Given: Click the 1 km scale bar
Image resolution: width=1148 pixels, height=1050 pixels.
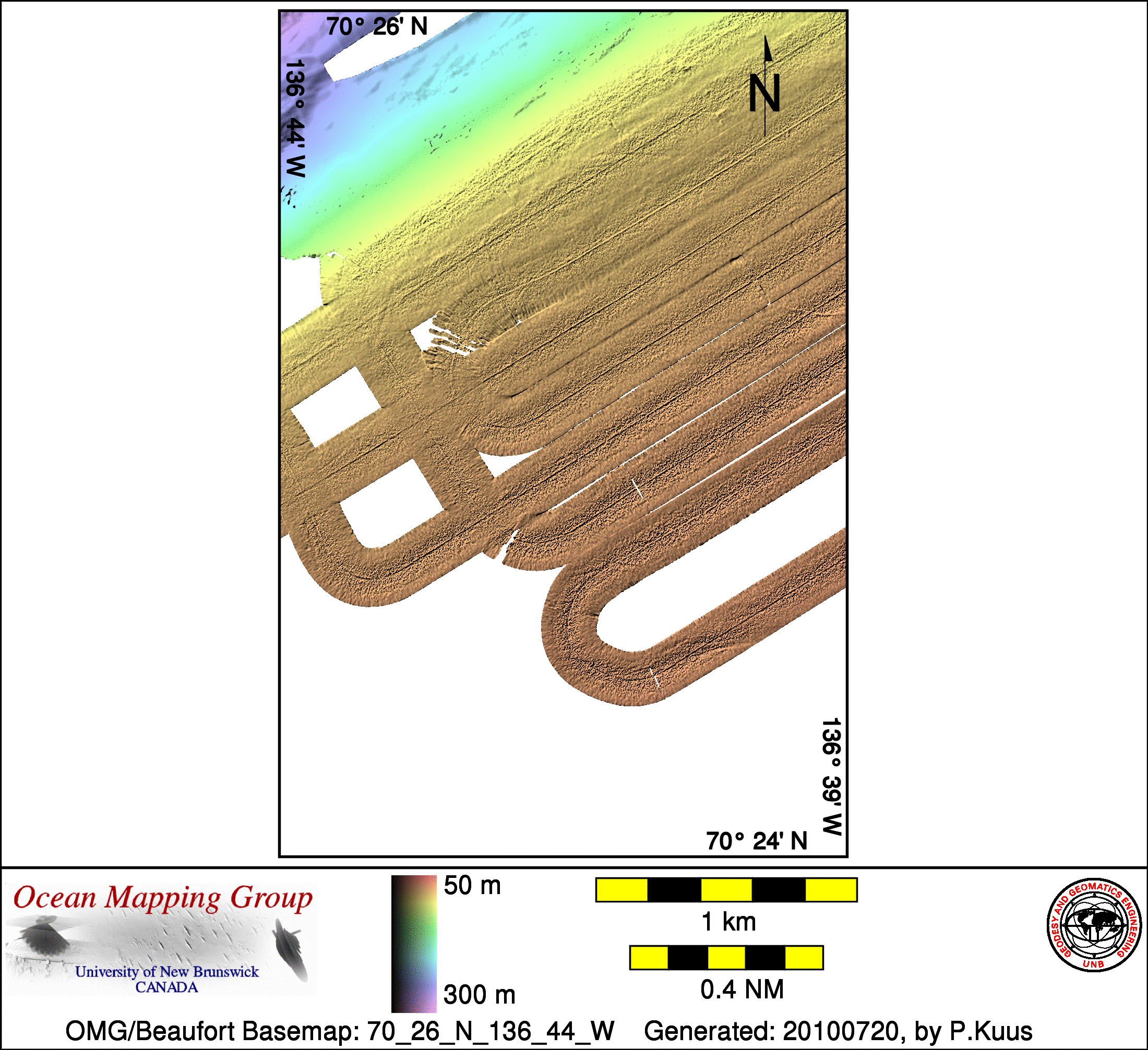Looking at the screenshot, I should click(726, 890).
